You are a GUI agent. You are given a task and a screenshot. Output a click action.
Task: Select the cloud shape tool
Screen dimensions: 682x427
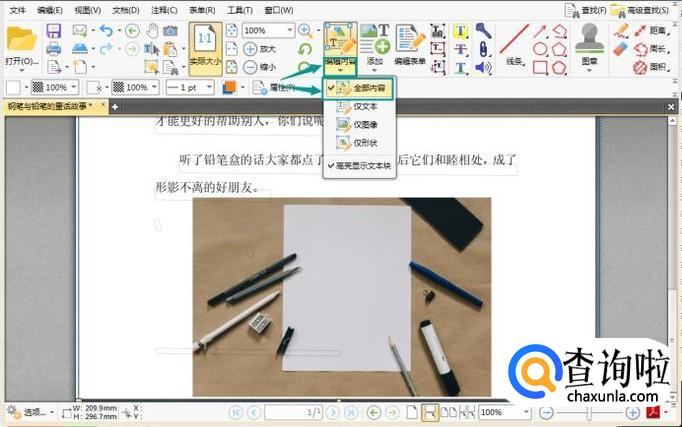pyautogui.click(x=560, y=67)
